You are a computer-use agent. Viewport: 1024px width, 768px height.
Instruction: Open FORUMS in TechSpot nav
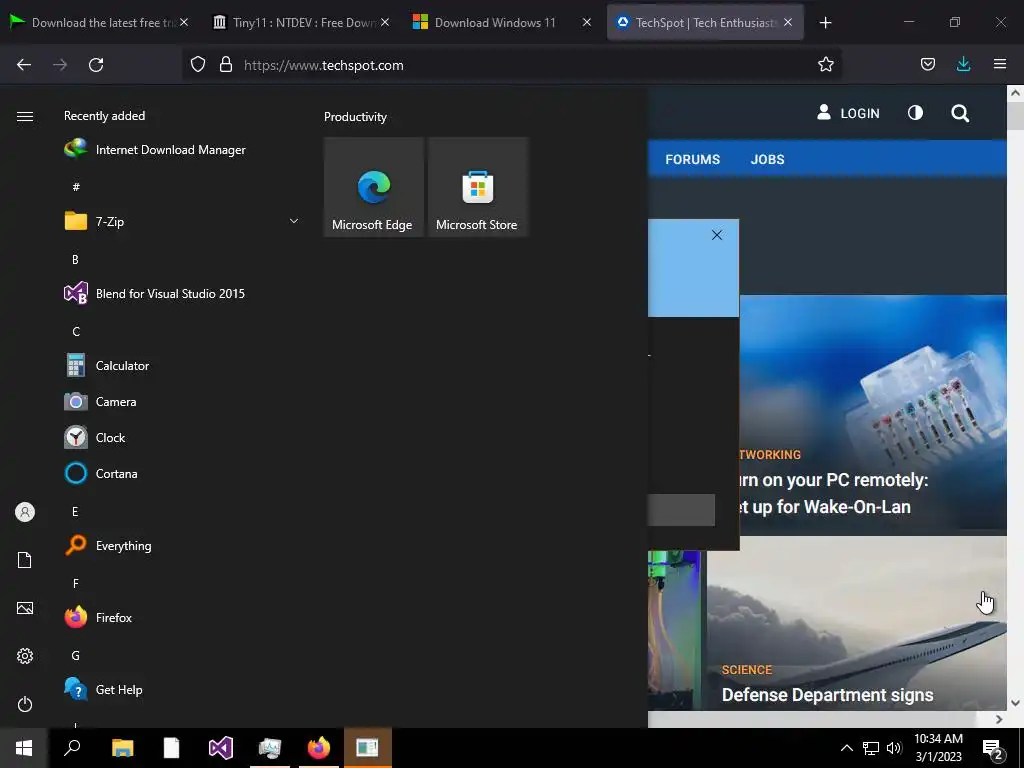coord(692,159)
